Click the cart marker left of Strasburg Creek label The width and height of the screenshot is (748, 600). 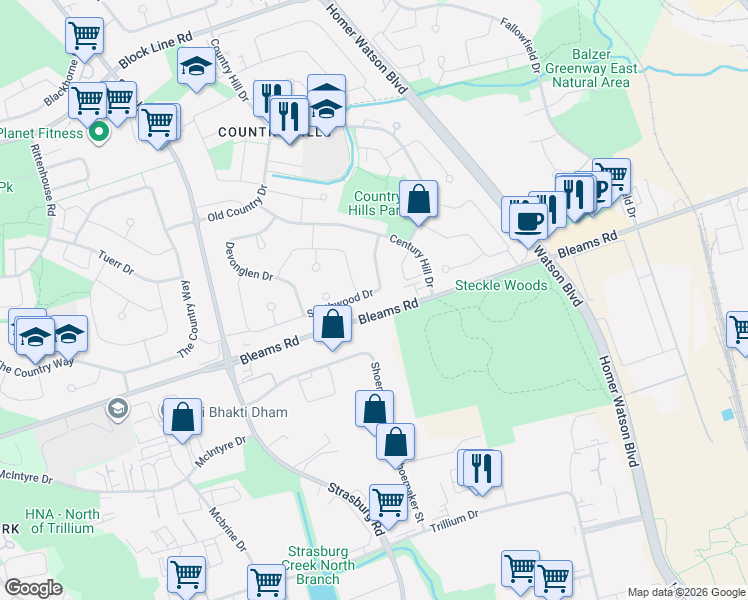(267, 583)
